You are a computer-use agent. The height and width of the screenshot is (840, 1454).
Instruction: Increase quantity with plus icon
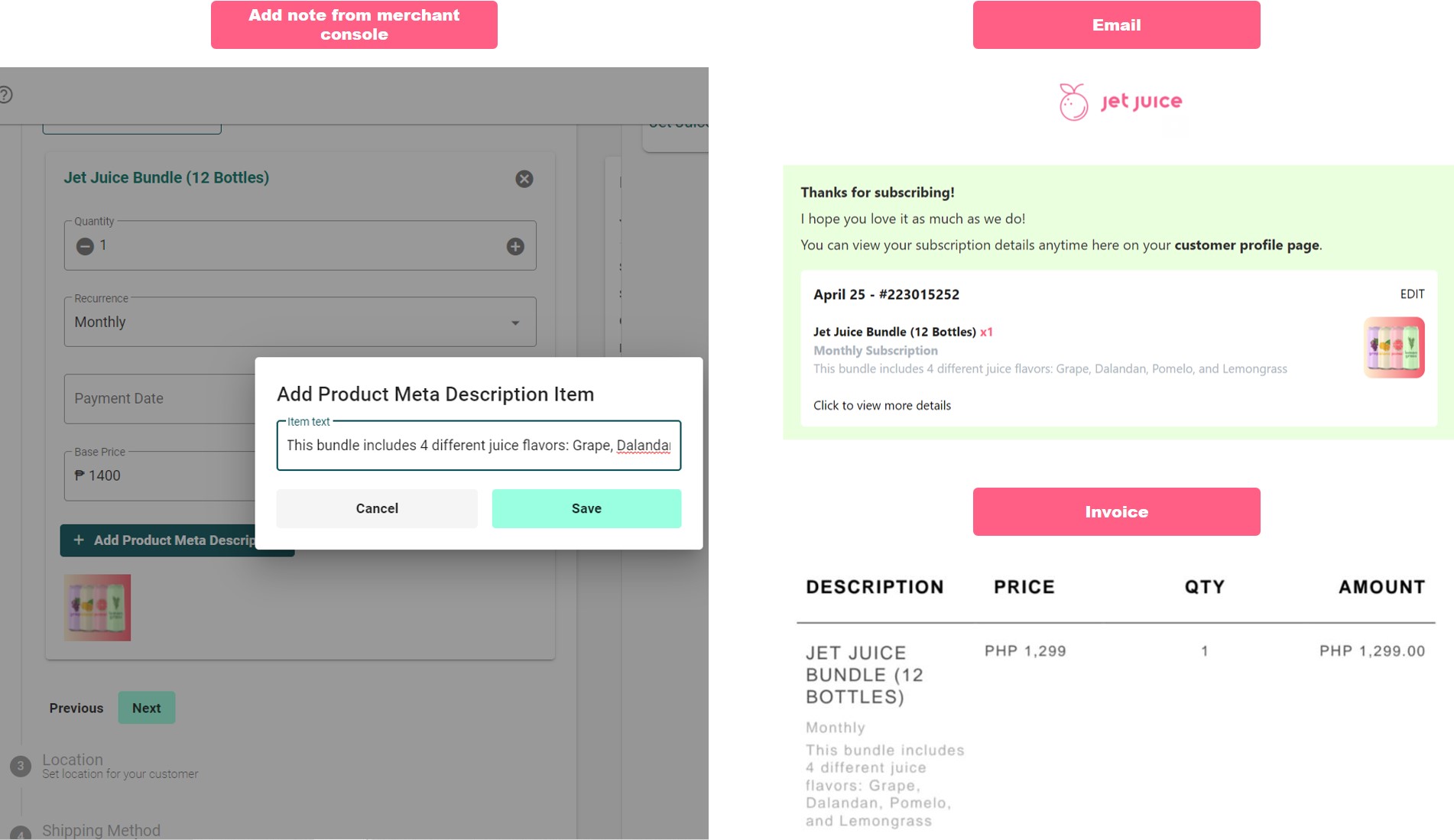click(x=515, y=246)
